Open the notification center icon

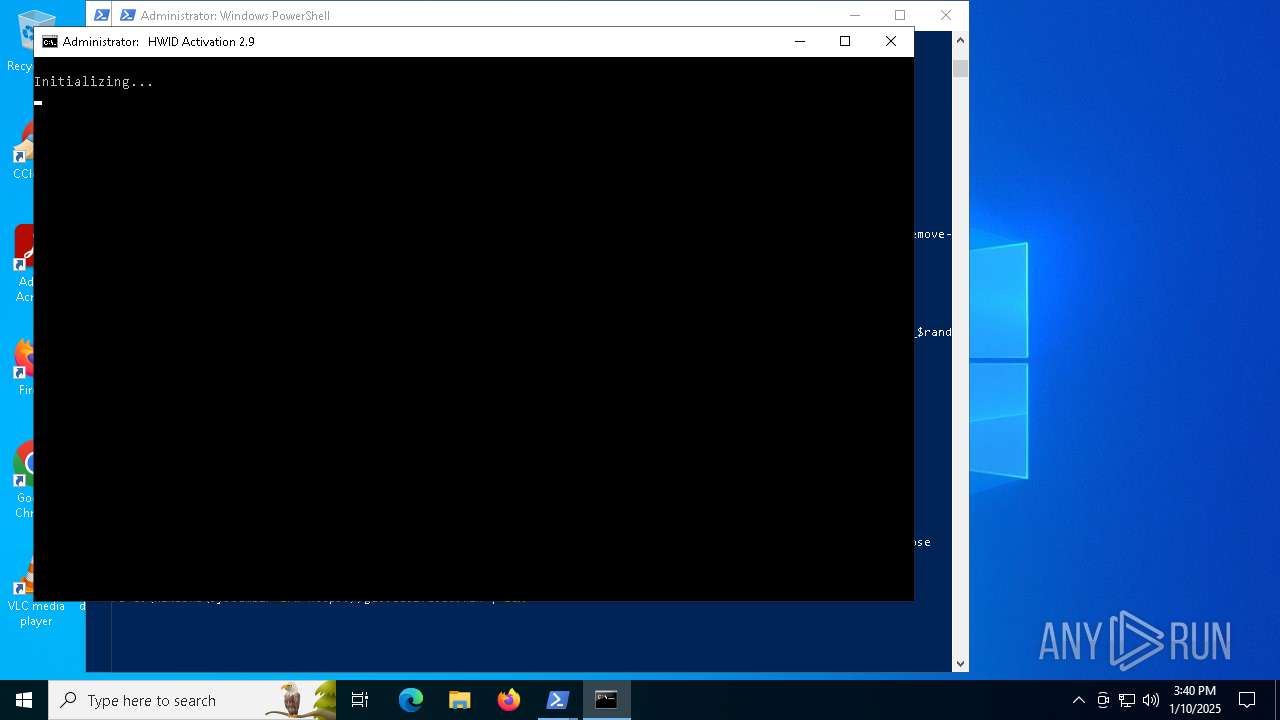pyautogui.click(x=1247, y=700)
